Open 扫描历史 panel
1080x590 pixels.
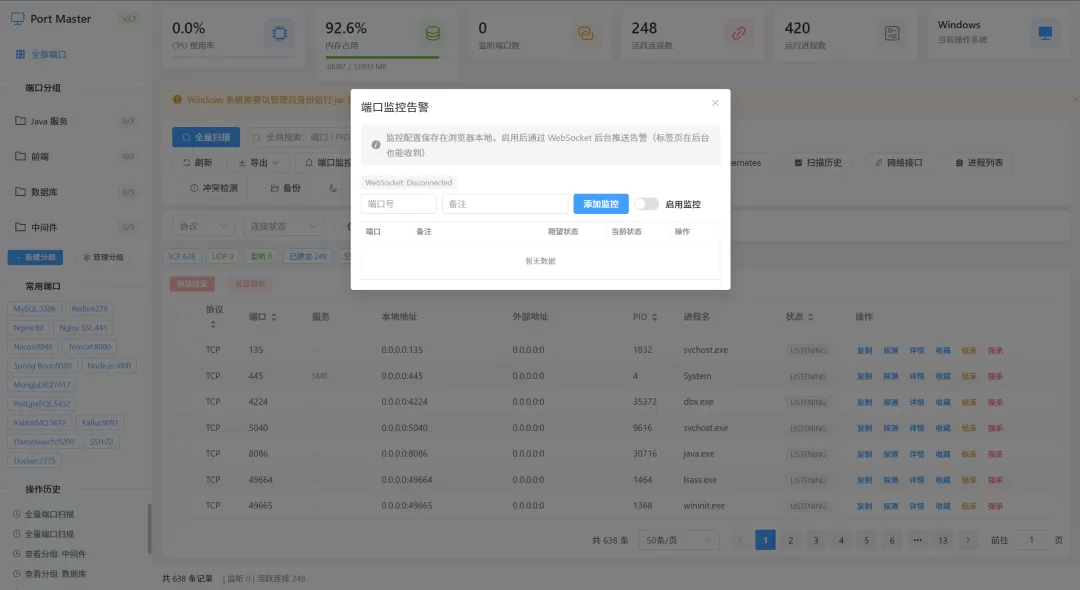click(818, 163)
